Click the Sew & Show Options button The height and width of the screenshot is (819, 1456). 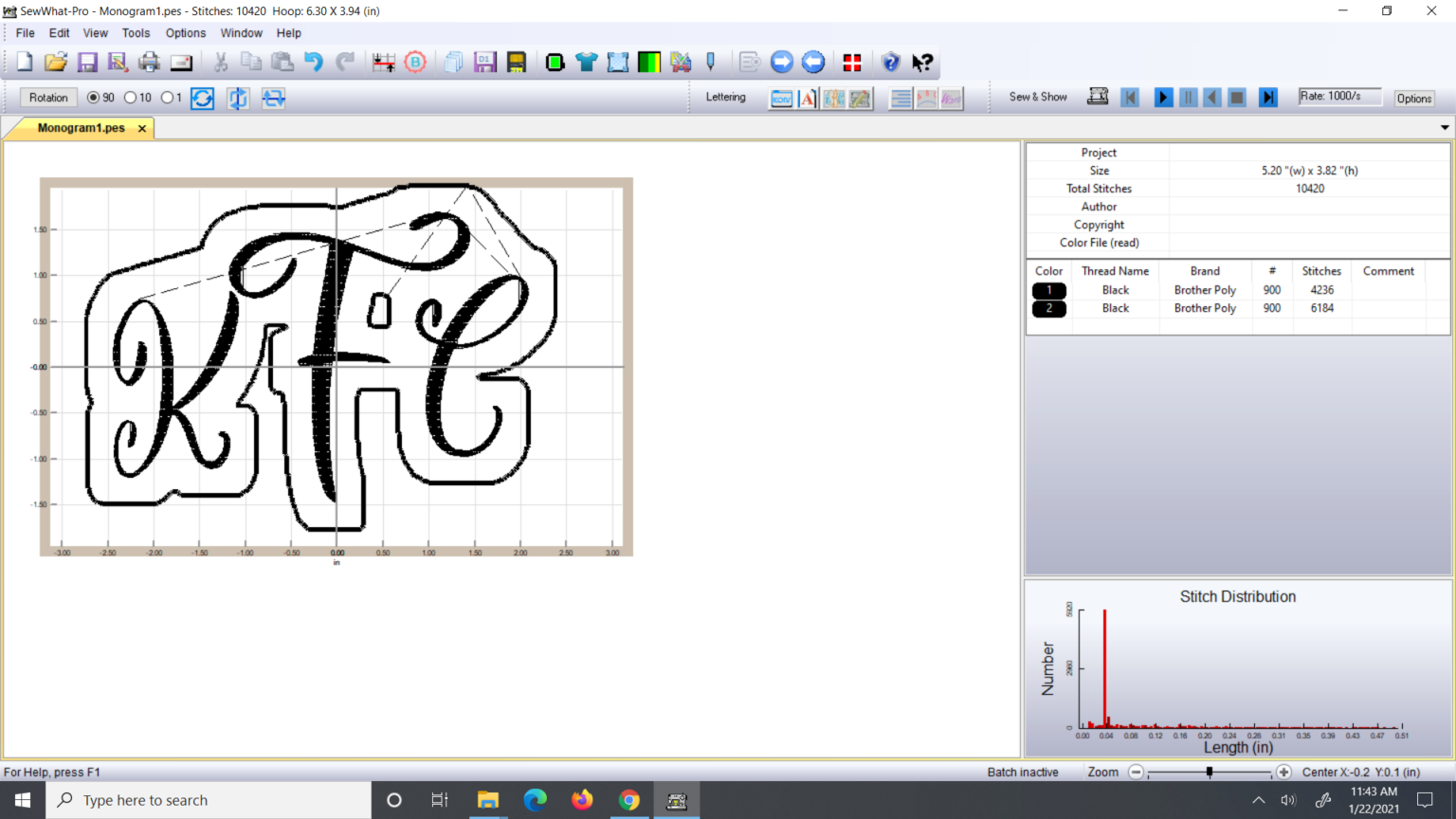coord(1413,99)
